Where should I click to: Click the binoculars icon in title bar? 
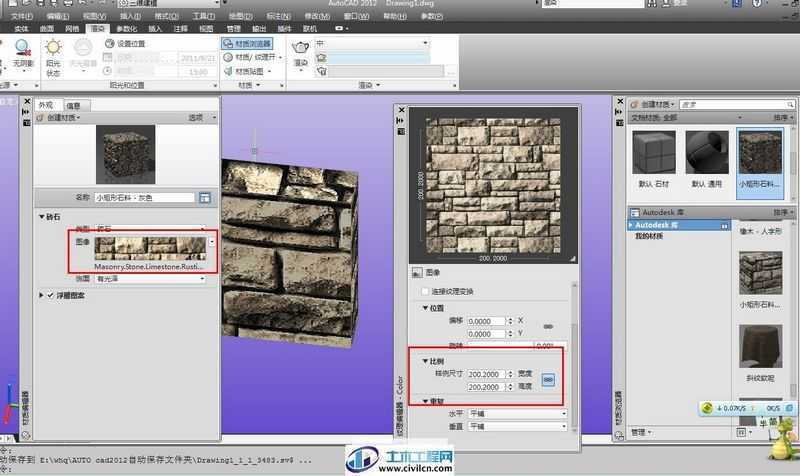coord(652,4)
